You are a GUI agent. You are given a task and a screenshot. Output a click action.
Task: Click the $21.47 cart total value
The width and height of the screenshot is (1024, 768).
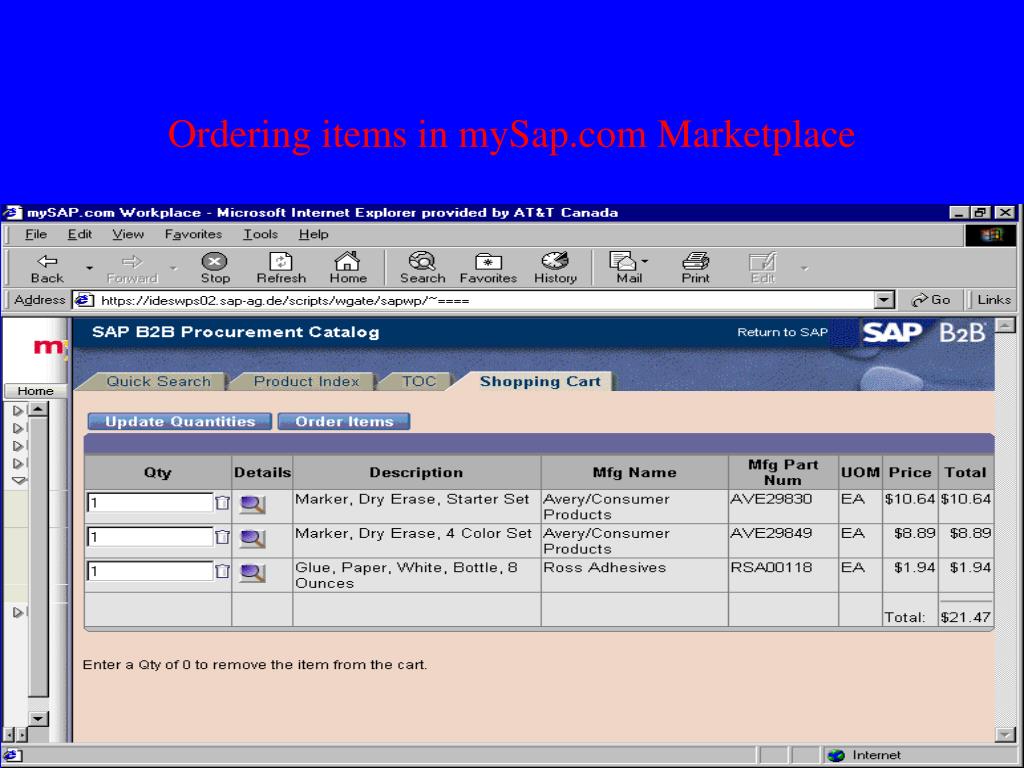965,617
